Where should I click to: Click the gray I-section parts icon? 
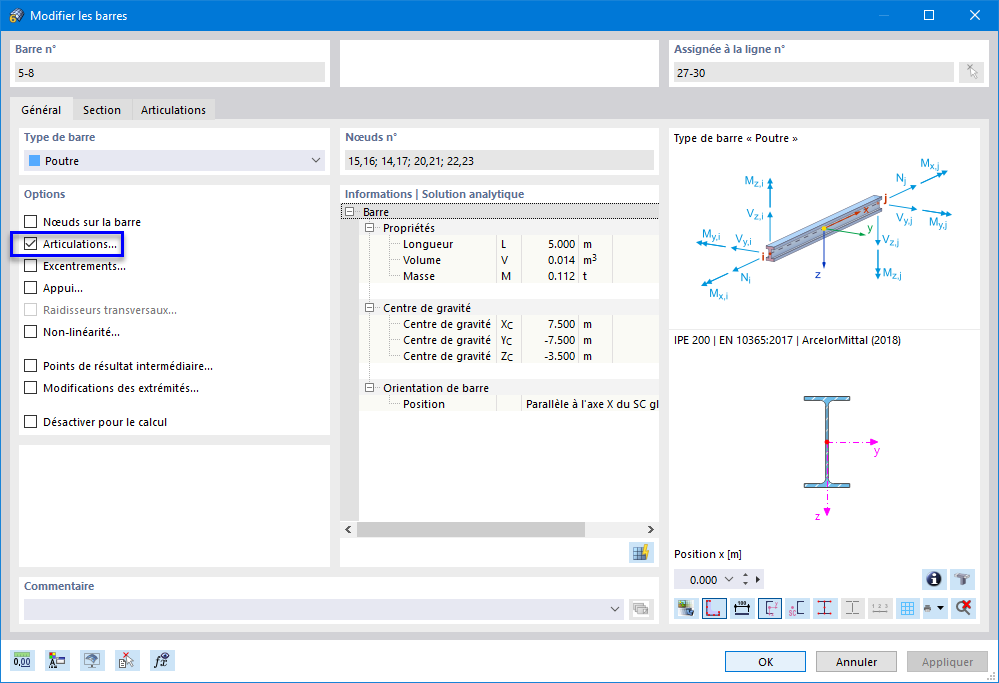(852, 608)
